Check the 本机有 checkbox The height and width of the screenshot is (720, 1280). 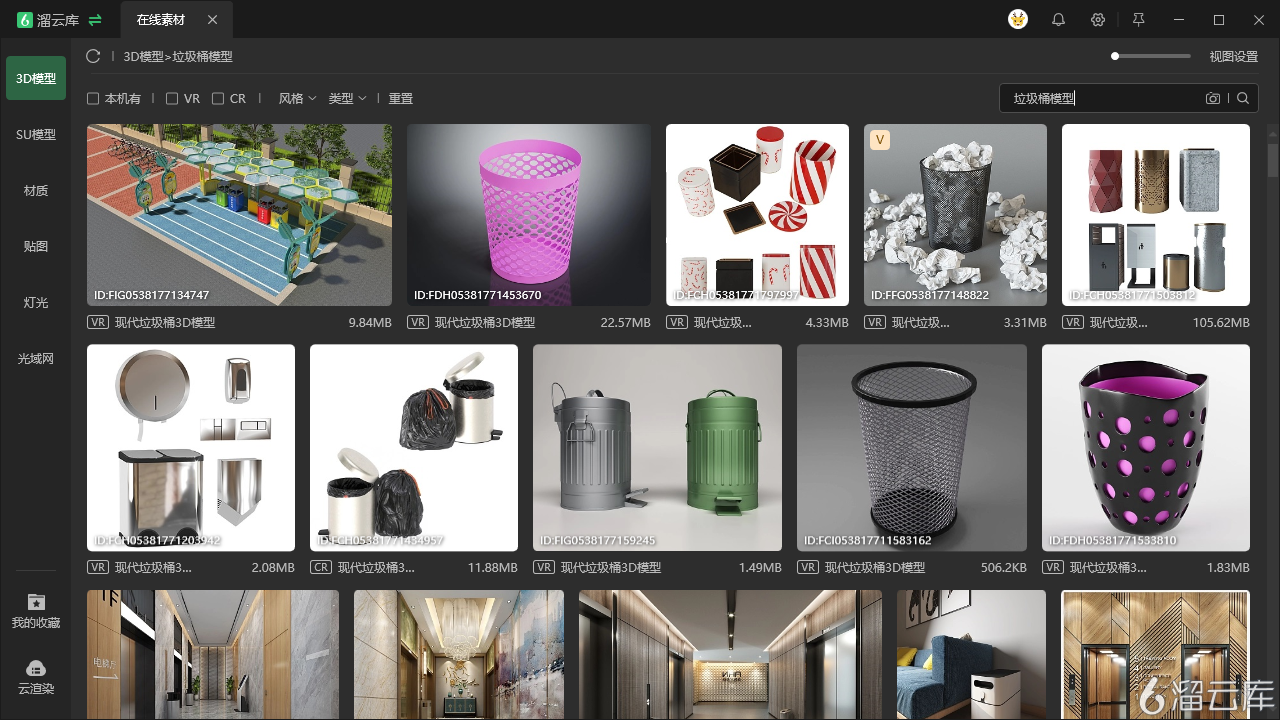click(93, 99)
